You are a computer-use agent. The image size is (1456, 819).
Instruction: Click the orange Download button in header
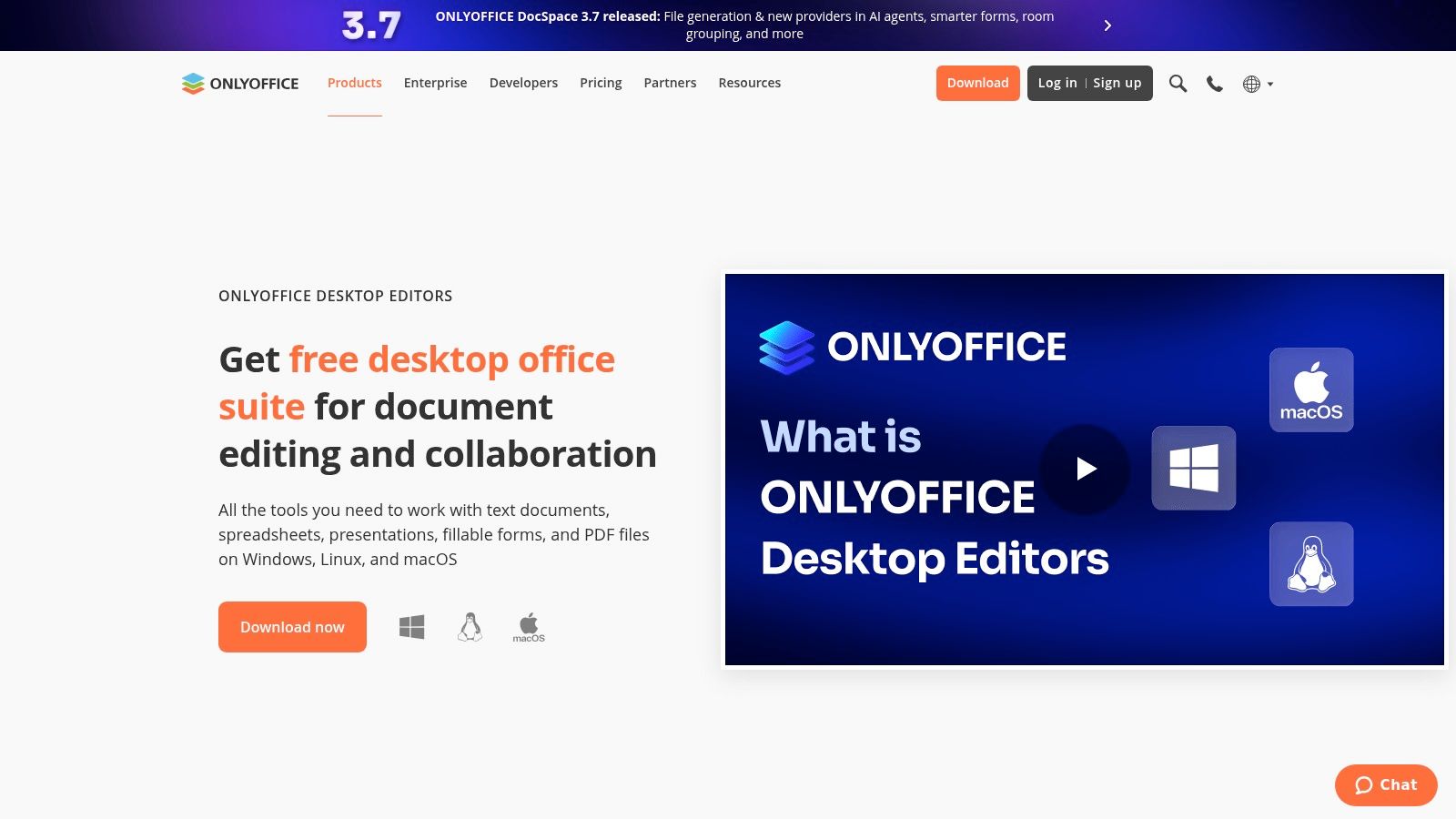977,83
